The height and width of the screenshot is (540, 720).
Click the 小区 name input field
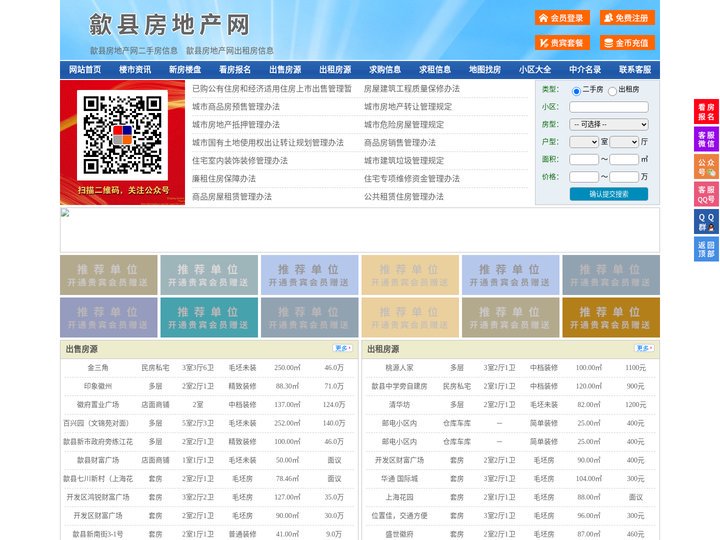point(609,107)
